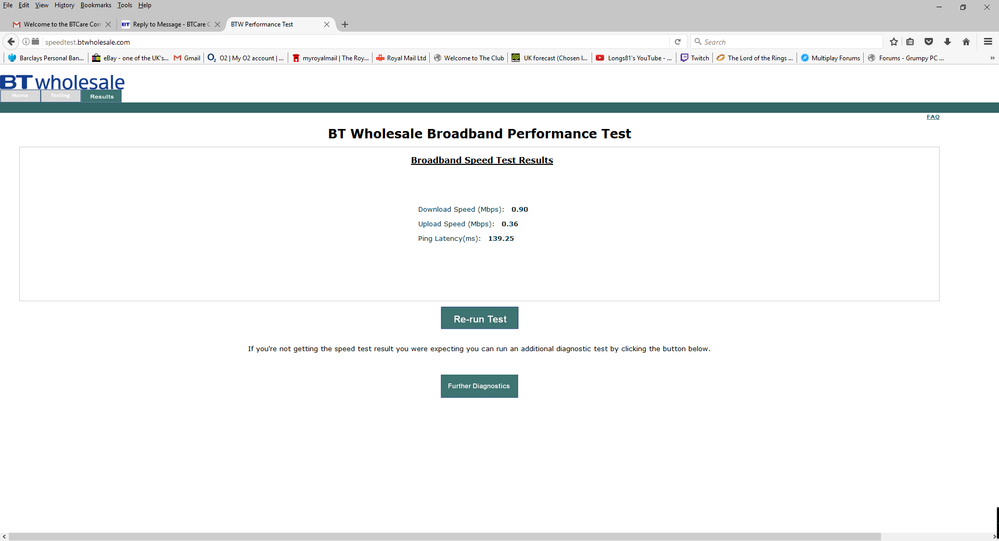Open a new tab with plus icon
The image size is (999, 541).
point(345,24)
